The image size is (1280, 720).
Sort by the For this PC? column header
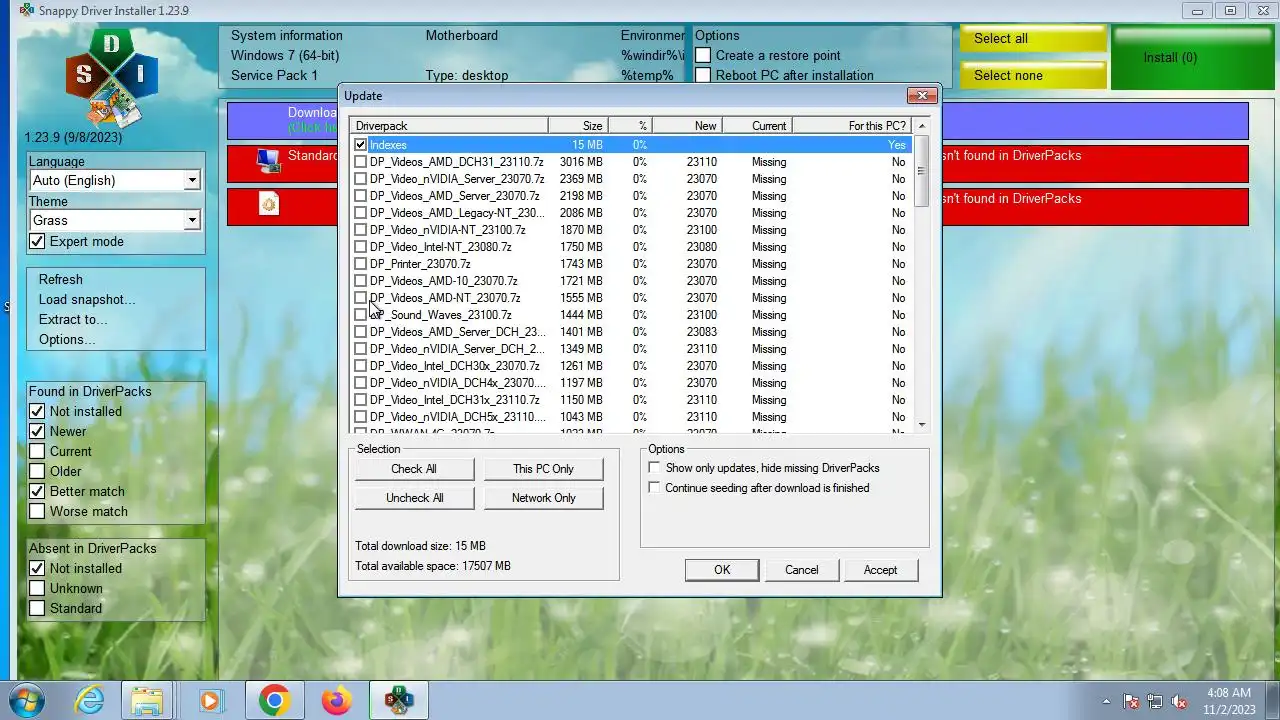coord(852,125)
